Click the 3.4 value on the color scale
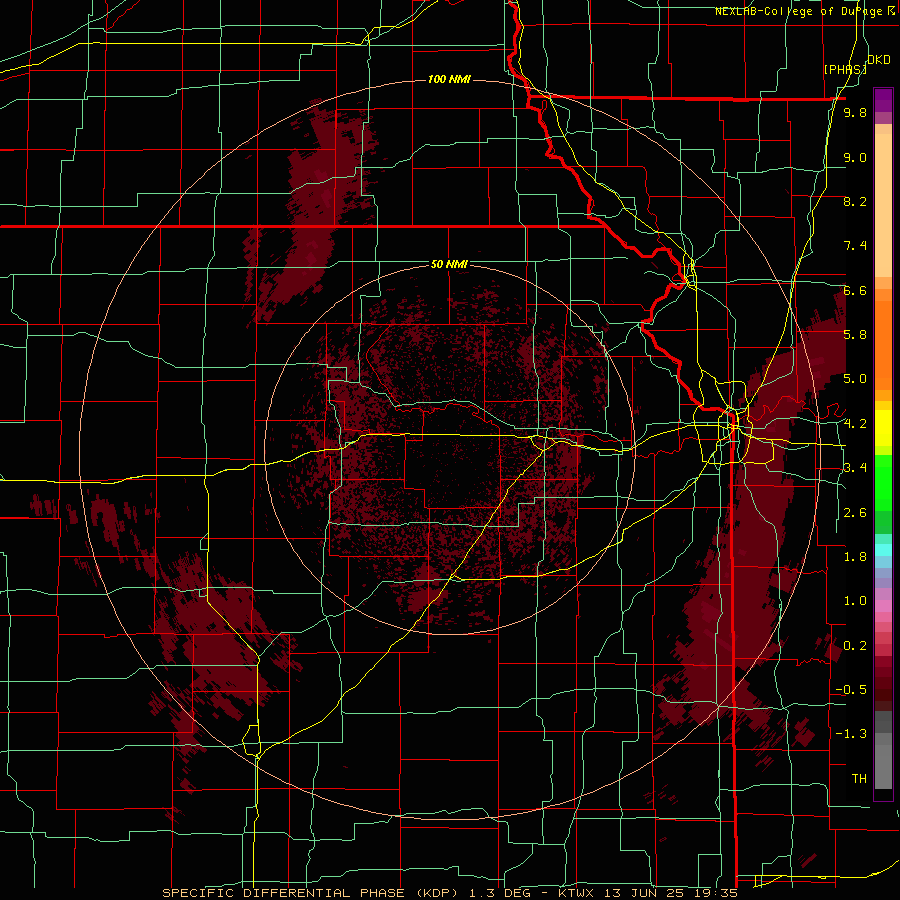Viewport: 900px width, 900px height. pos(855,468)
